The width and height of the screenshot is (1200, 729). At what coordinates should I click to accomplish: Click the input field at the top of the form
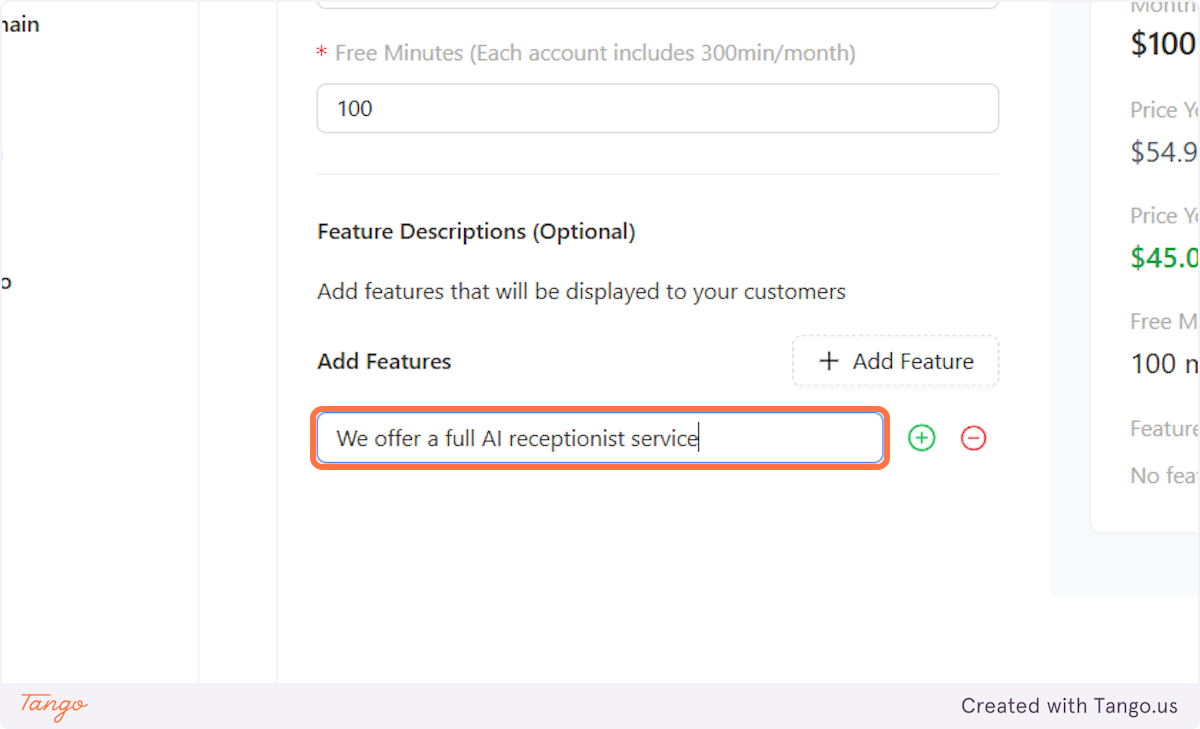pos(657,3)
